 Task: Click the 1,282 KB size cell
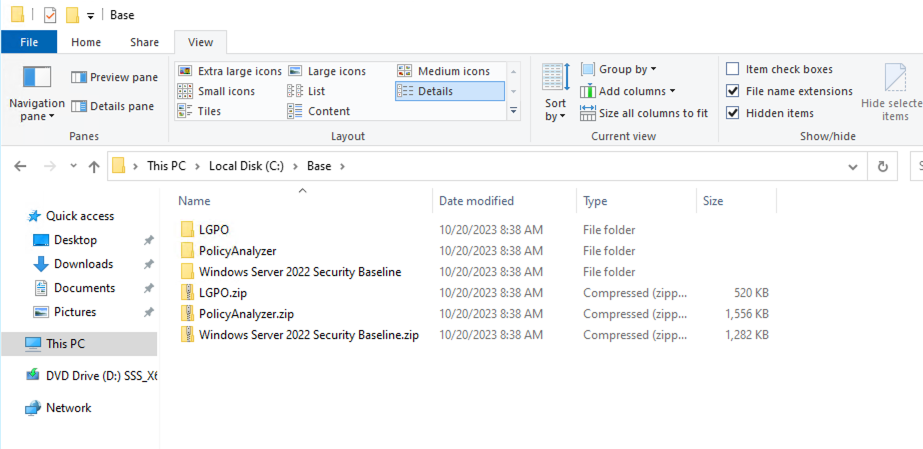click(x=747, y=335)
